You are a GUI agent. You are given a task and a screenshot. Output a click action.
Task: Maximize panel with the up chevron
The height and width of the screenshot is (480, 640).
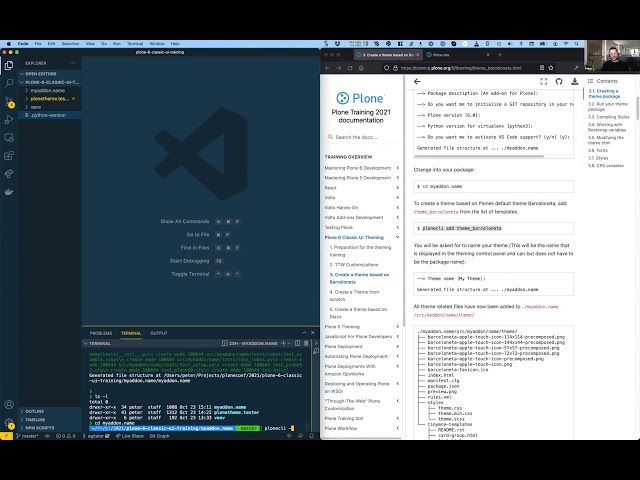click(x=304, y=333)
